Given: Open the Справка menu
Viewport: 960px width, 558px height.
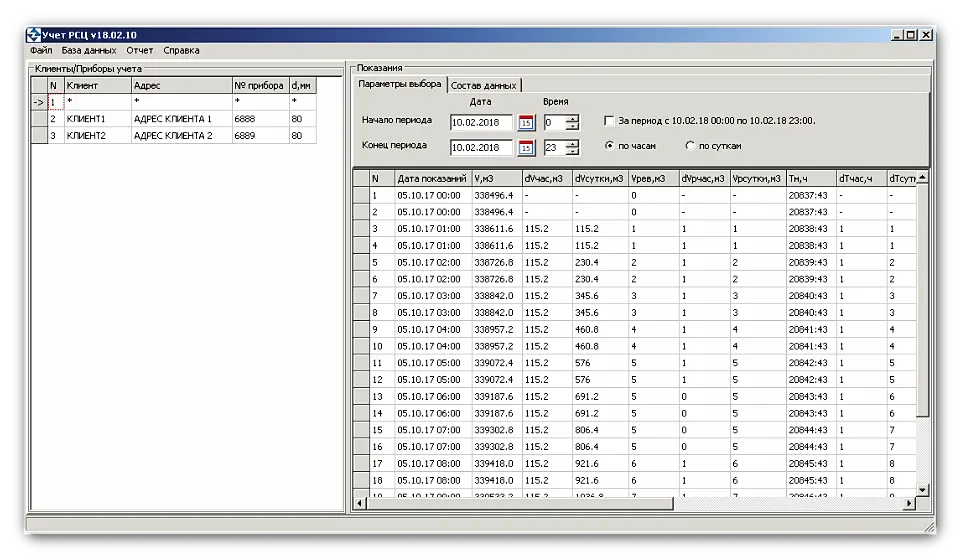Looking at the screenshot, I should coord(181,50).
